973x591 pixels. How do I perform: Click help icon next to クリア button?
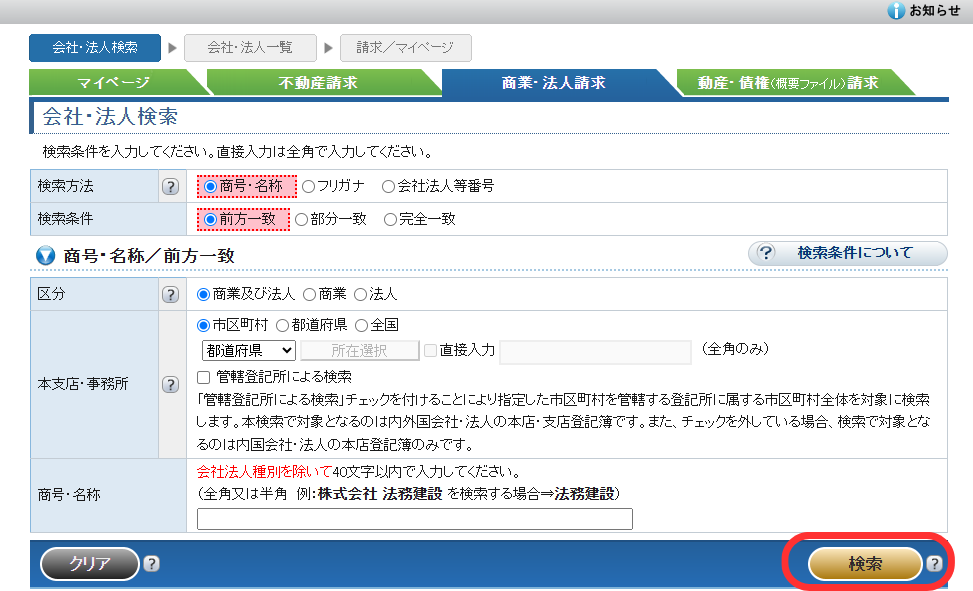click(151, 564)
